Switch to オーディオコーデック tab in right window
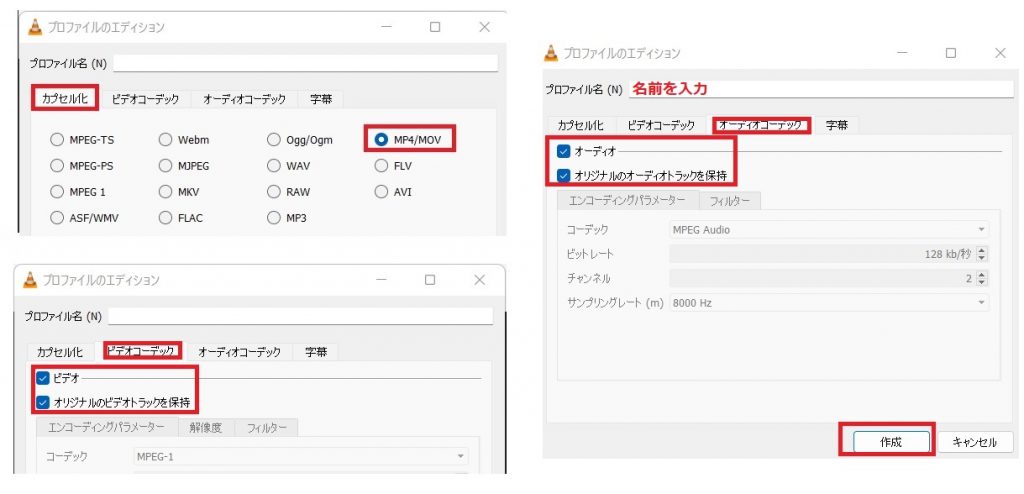 tap(761, 125)
